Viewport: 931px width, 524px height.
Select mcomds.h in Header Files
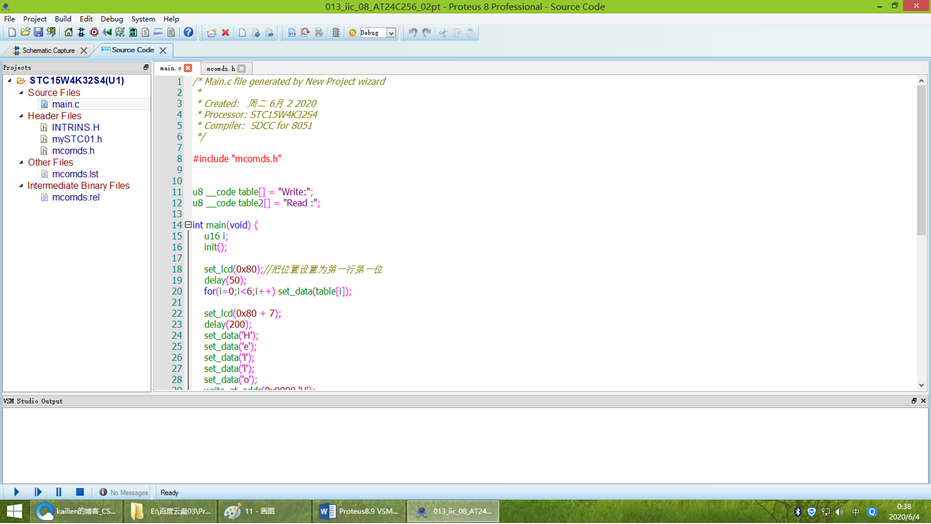73,151
